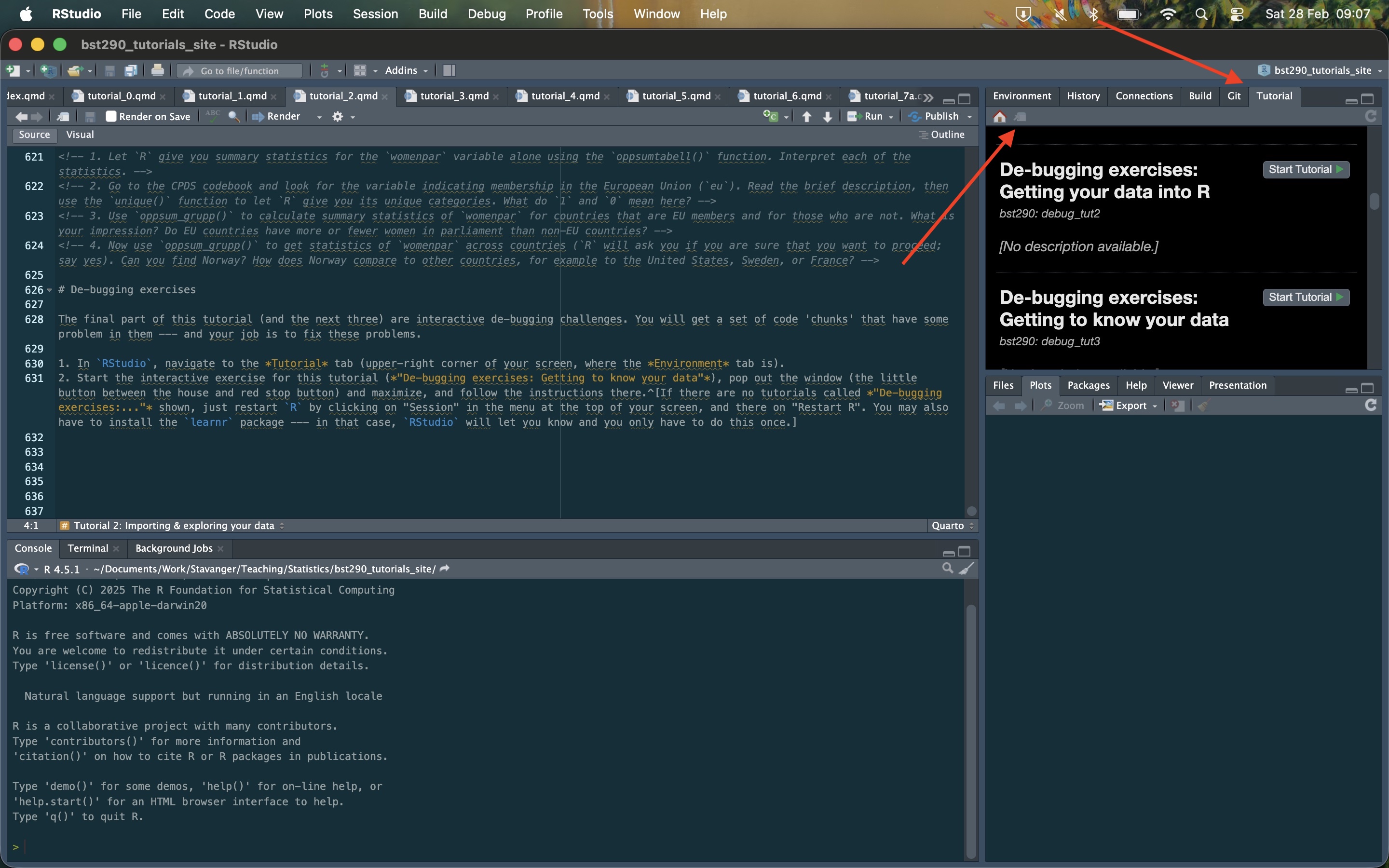This screenshot has height=868, width=1389.
Task: Click the clear console broom icon
Action: tap(967, 569)
